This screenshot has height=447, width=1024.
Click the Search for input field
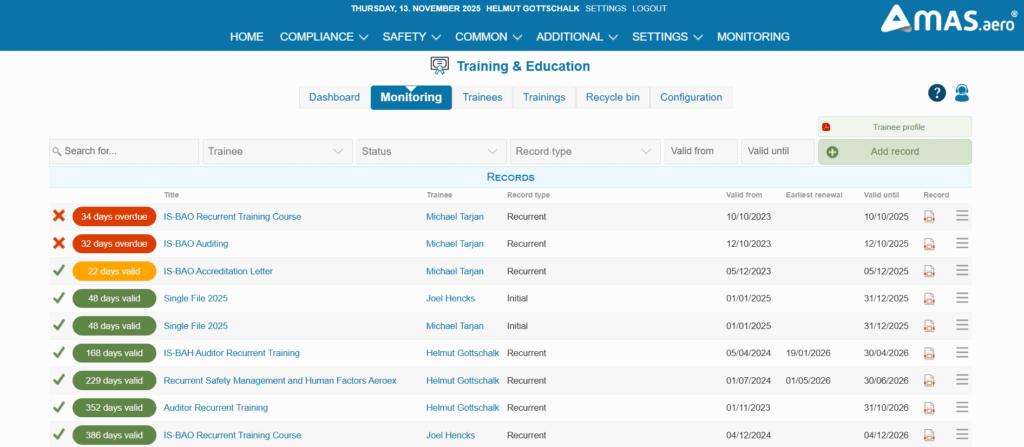(124, 152)
